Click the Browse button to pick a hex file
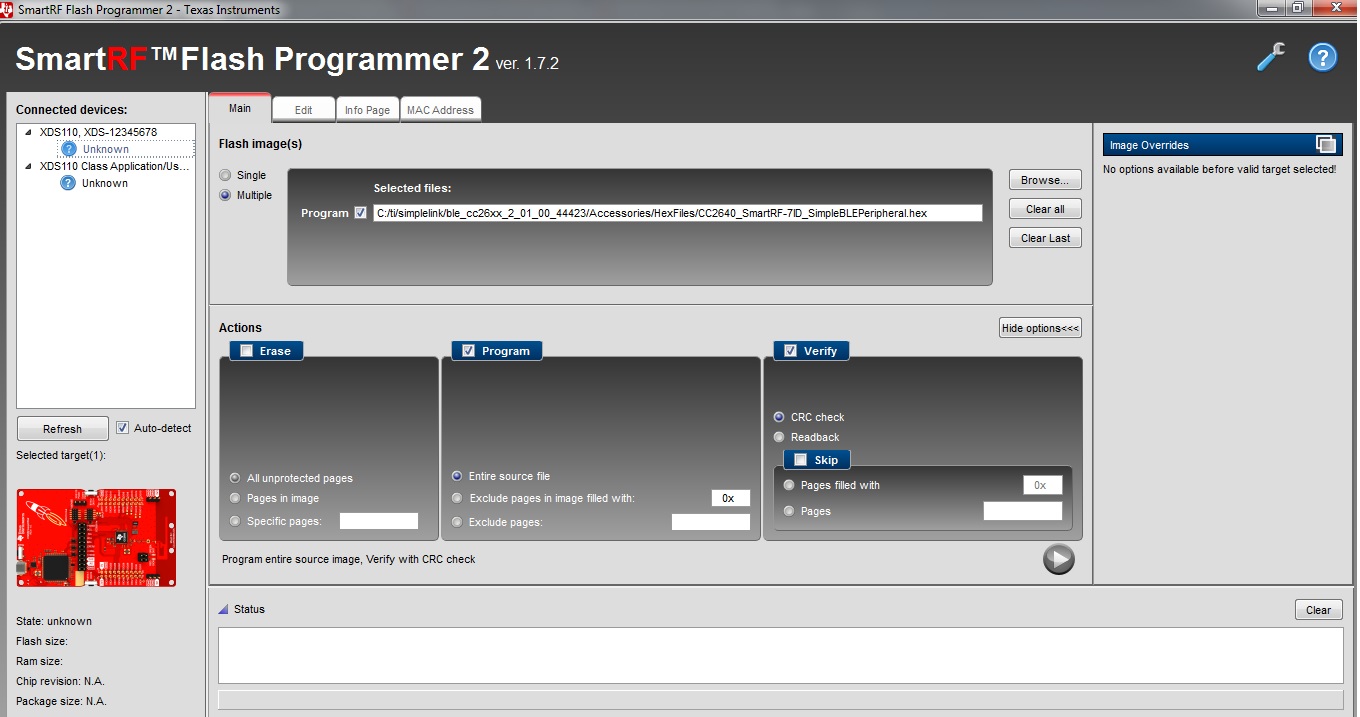 (1044, 179)
